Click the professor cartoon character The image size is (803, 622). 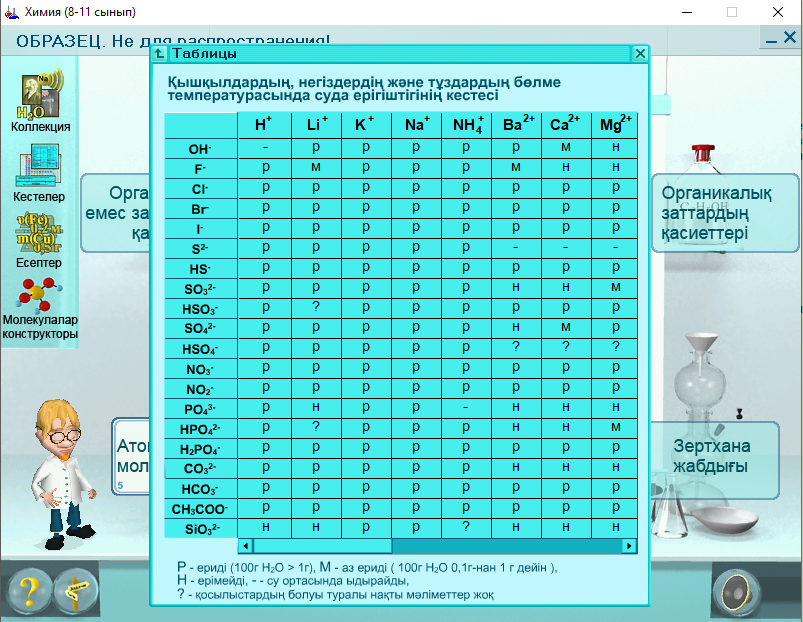62,474
